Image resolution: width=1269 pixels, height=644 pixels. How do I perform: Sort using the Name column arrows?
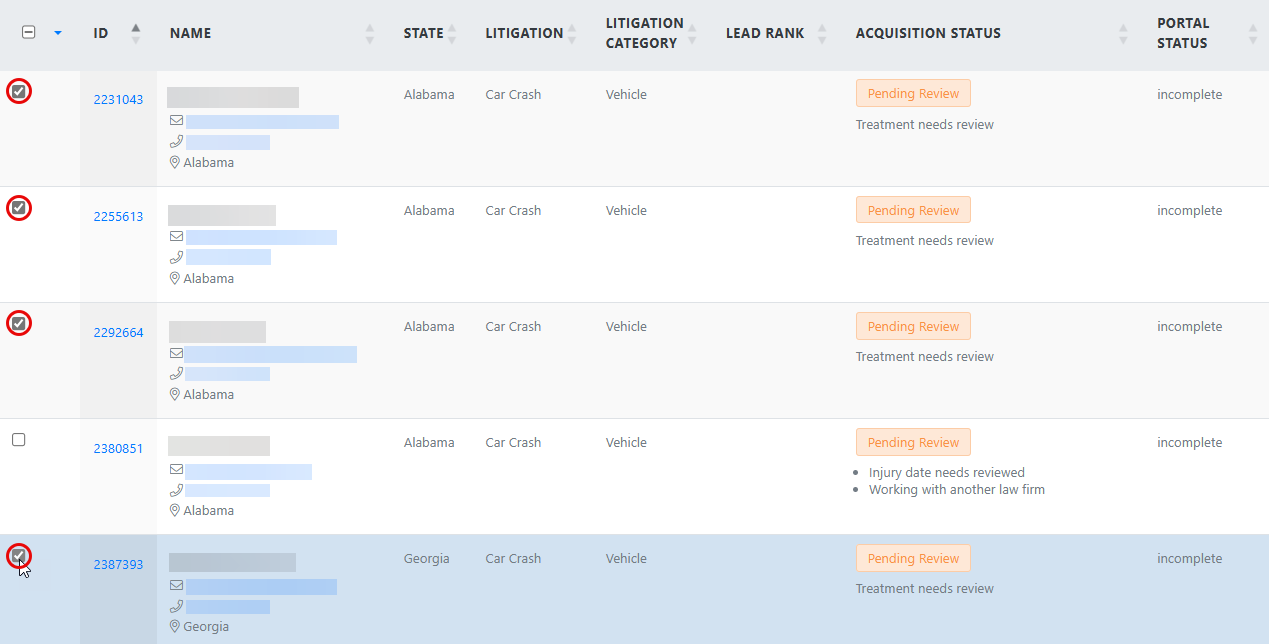[x=370, y=33]
